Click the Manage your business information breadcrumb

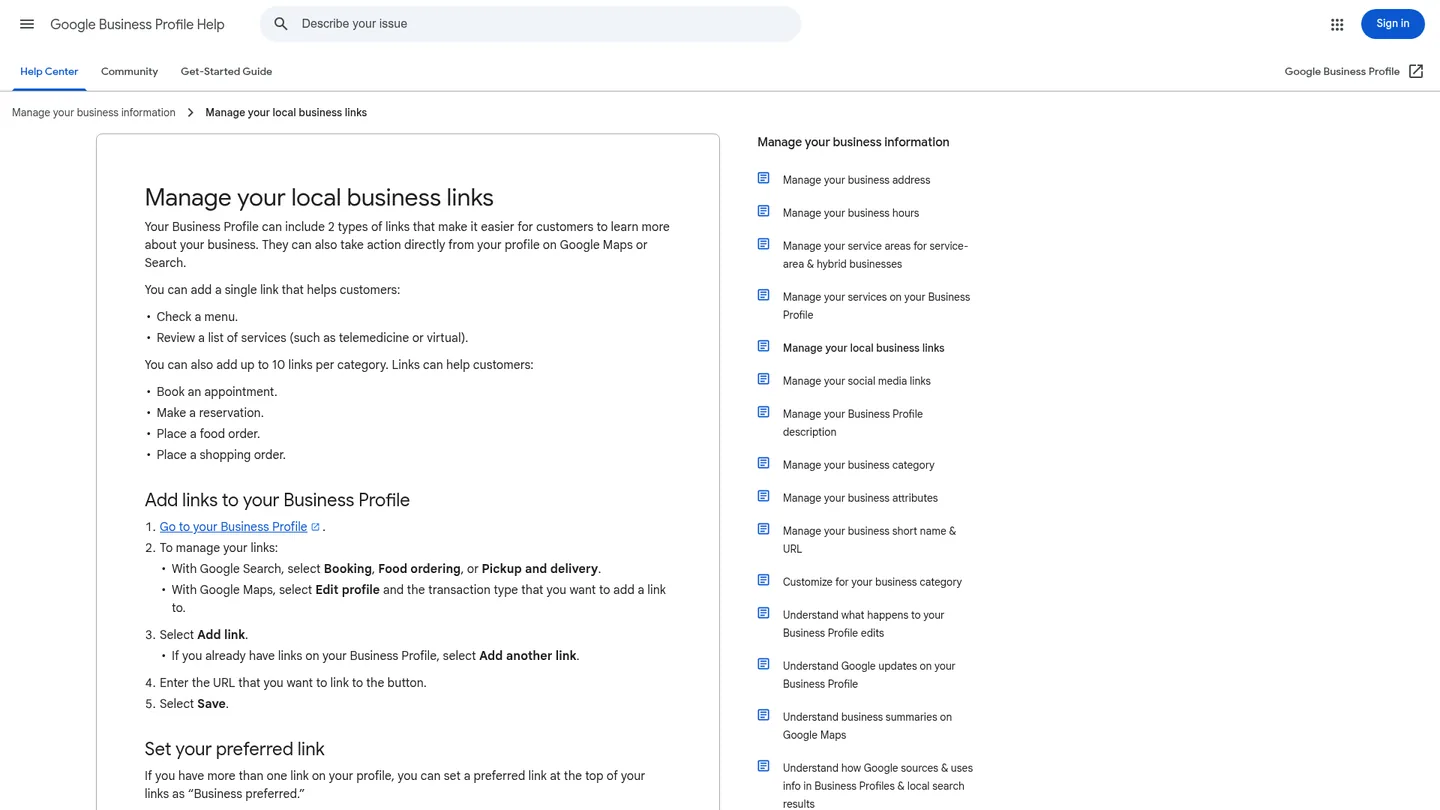(x=94, y=113)
